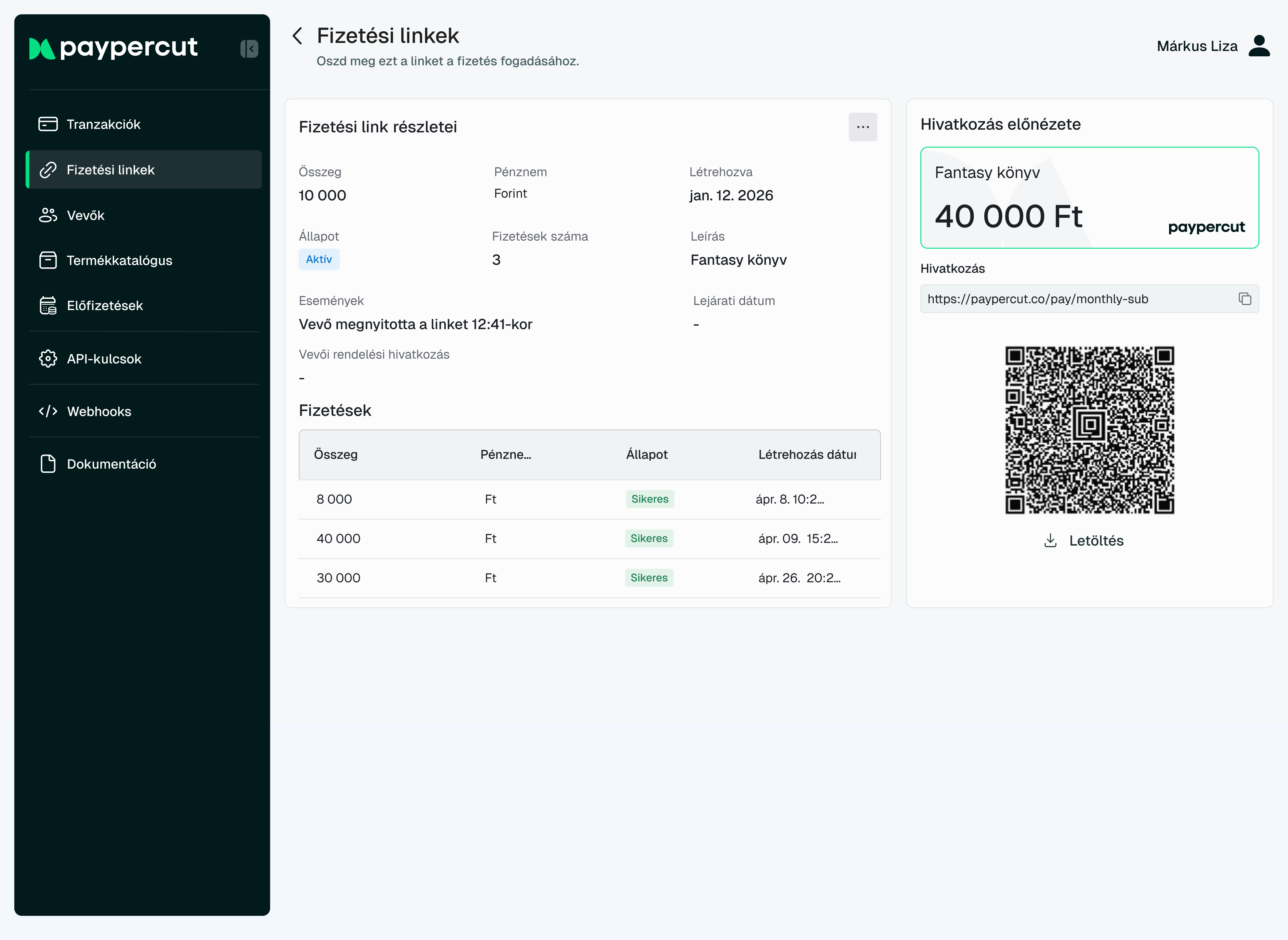1288x940 pixels.
Task: Click the Ft currency in the 8 000 row
Action: 490,499
